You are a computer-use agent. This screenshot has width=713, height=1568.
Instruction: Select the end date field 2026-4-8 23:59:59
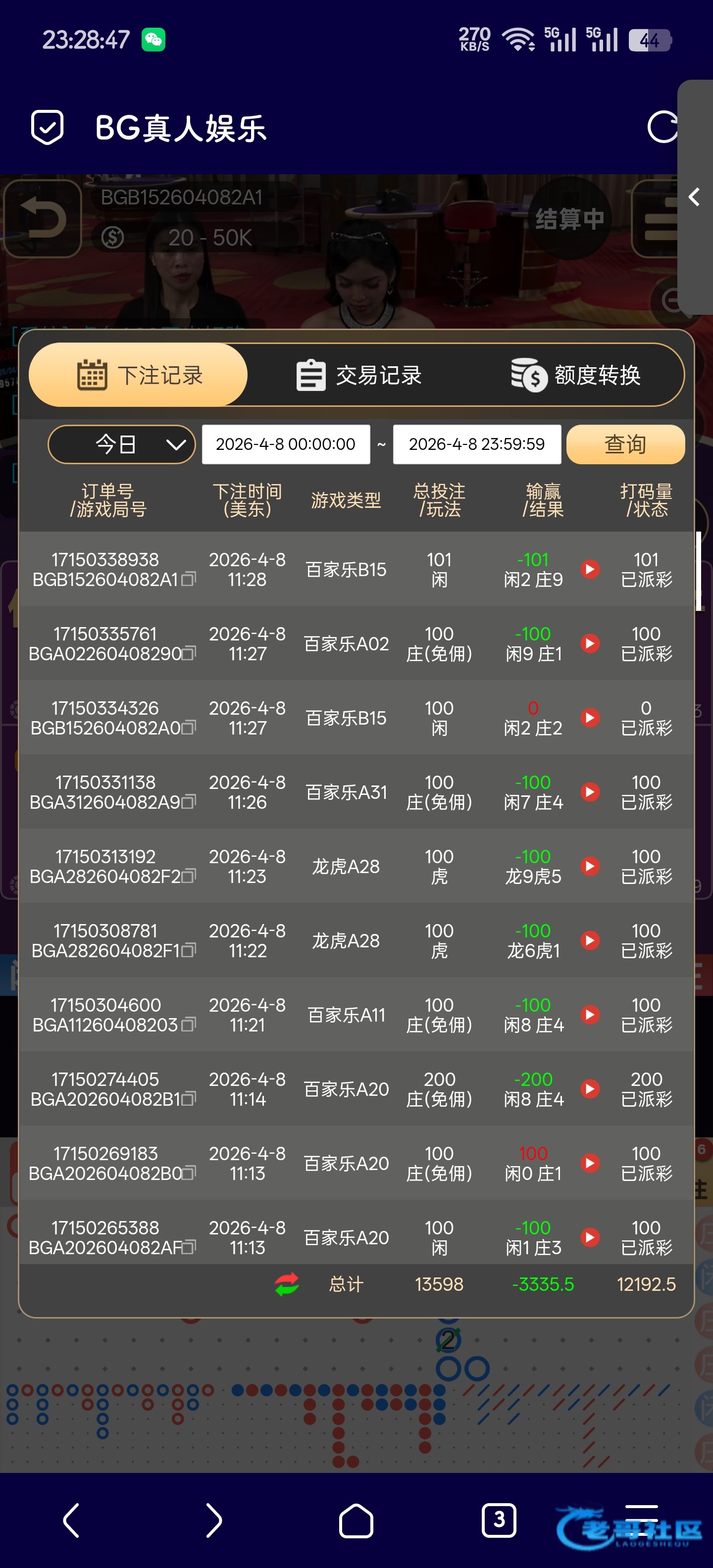click(477, 444)
